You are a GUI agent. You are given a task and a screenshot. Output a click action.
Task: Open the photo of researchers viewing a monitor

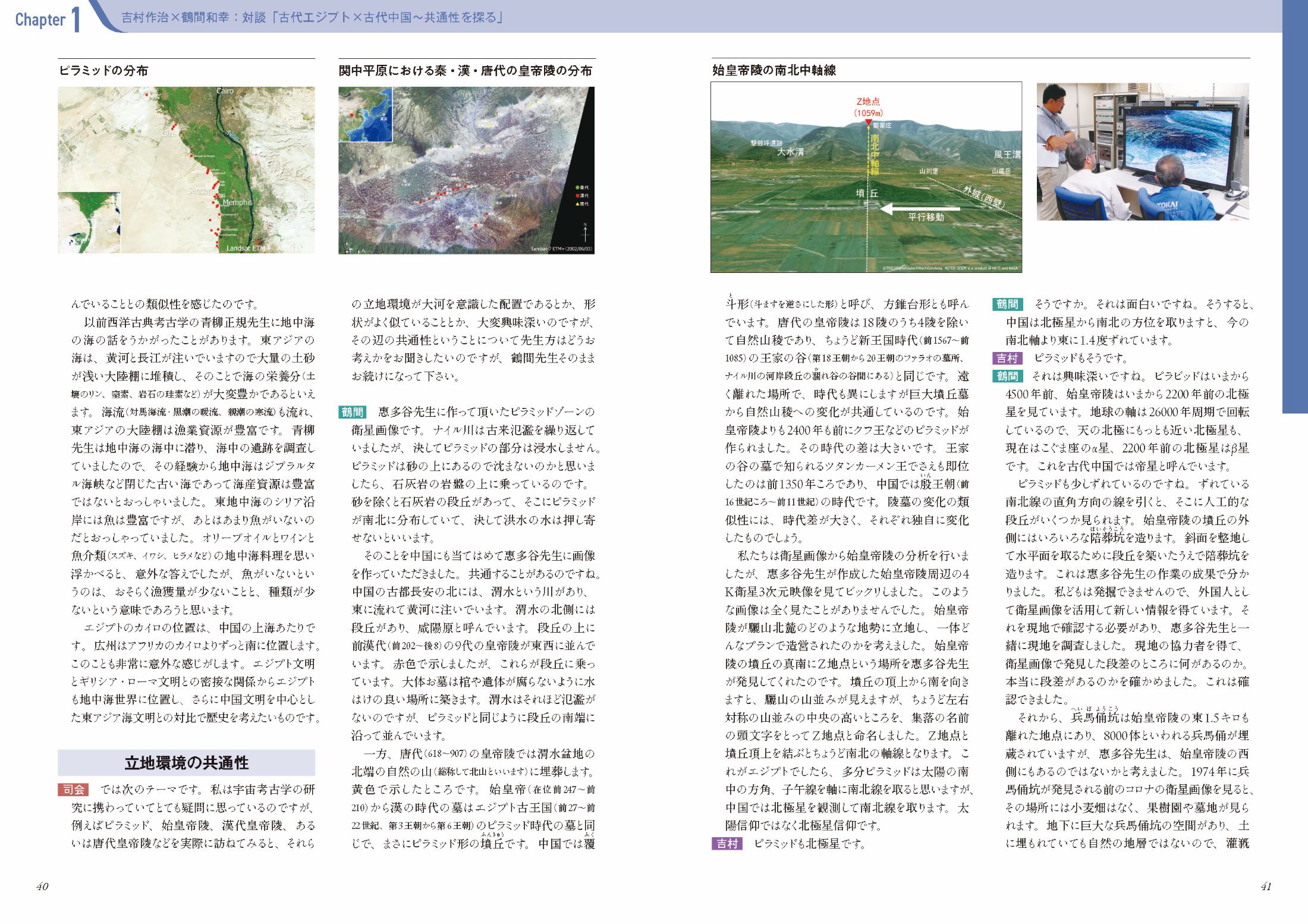pyautogui.click(x=1143, y=152)
